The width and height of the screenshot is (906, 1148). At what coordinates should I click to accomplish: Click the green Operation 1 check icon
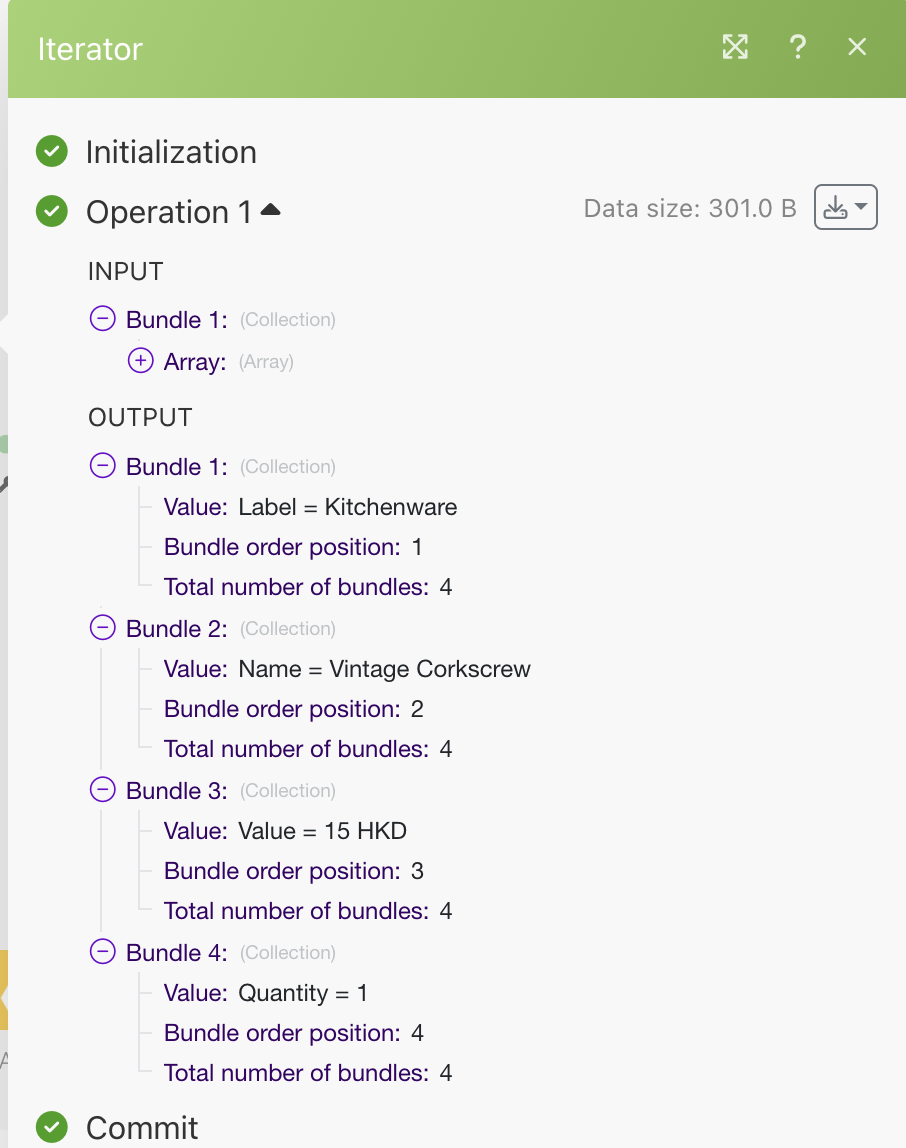52,212
